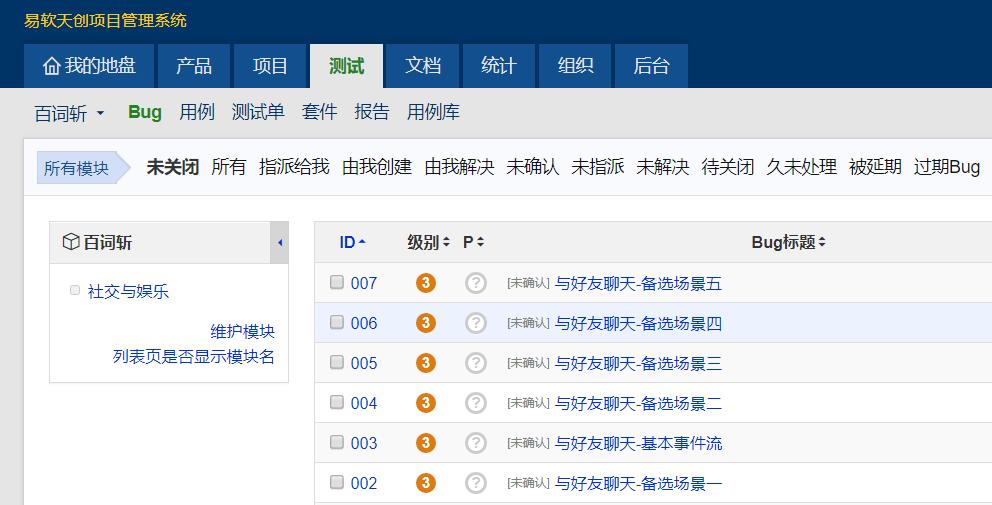This screenshot has width=992, height=505.
Task: Filter by 过期Bug
Action: point(947,167)
